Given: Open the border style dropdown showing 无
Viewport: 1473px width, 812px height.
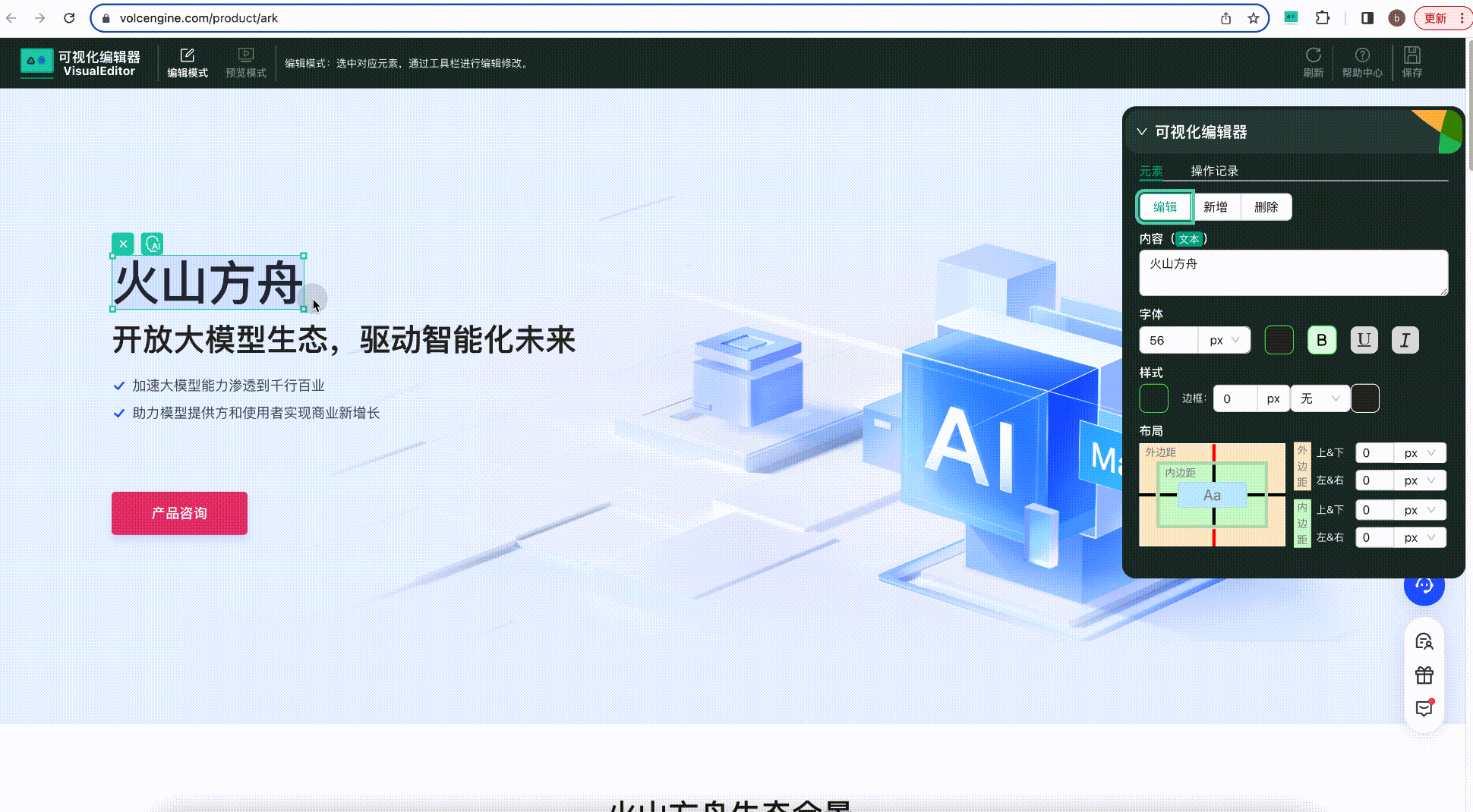Looking at the screenshot, I should click(1320, 398).
